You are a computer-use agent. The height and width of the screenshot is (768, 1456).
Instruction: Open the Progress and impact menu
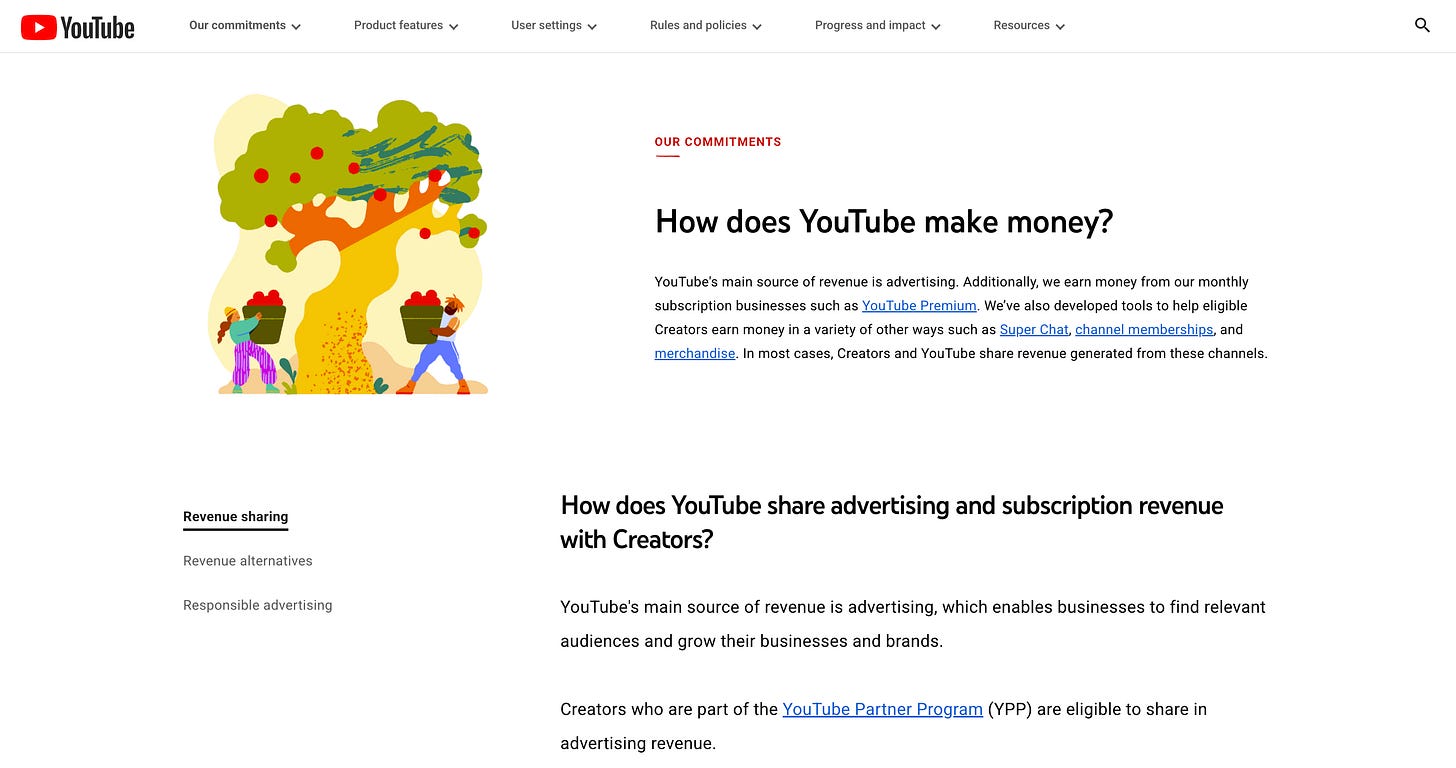pos(878,26)
